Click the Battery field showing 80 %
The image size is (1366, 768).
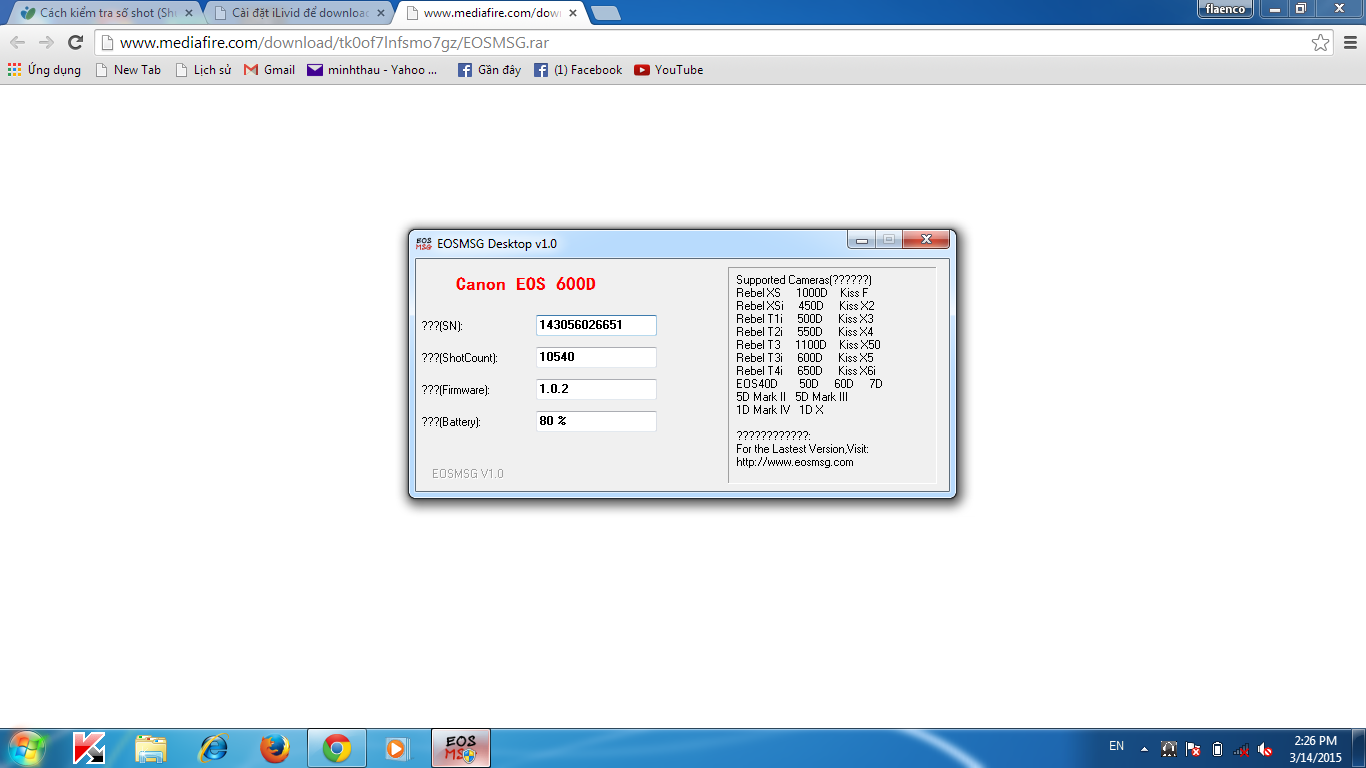(x=596, y=421)
